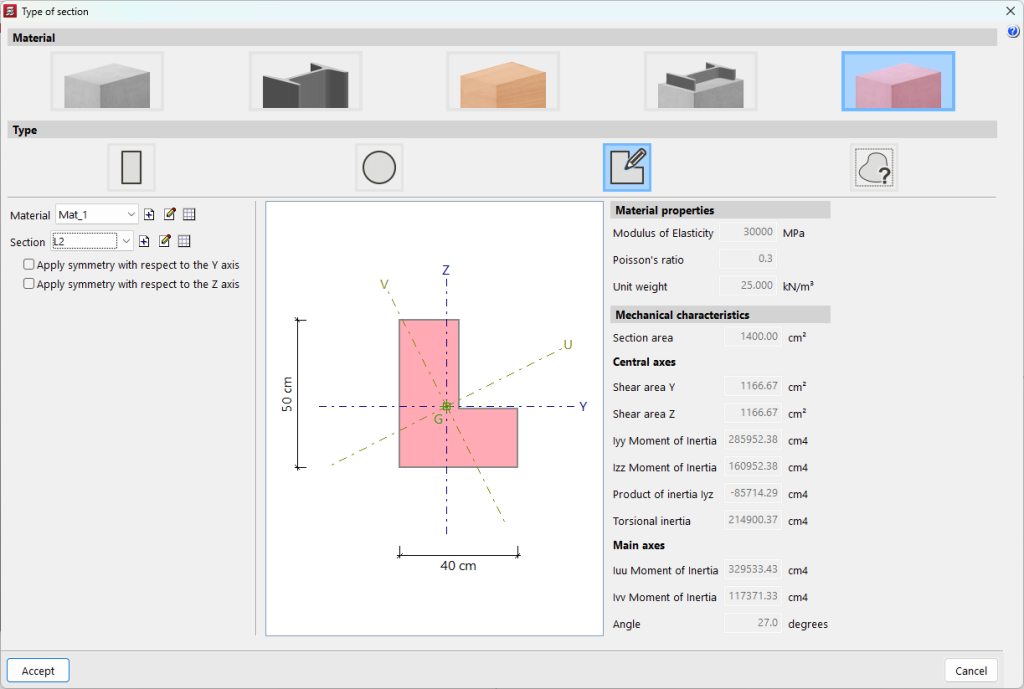Viewport: 1024px width, 689px height.
Task: Open the Section dropdown showing L2
Action: (124, 240)
